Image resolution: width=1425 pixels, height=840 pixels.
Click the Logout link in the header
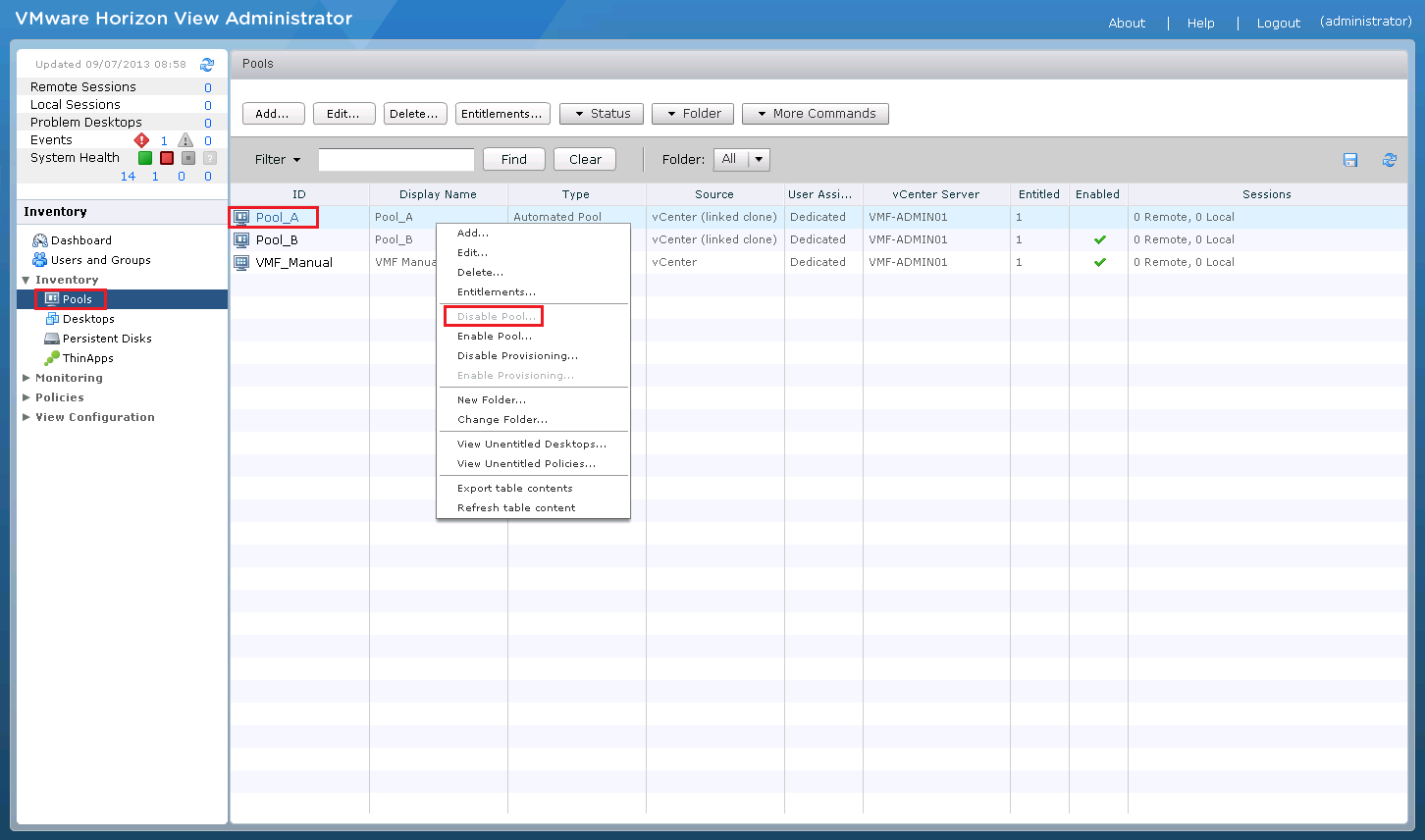point(1278,23)
